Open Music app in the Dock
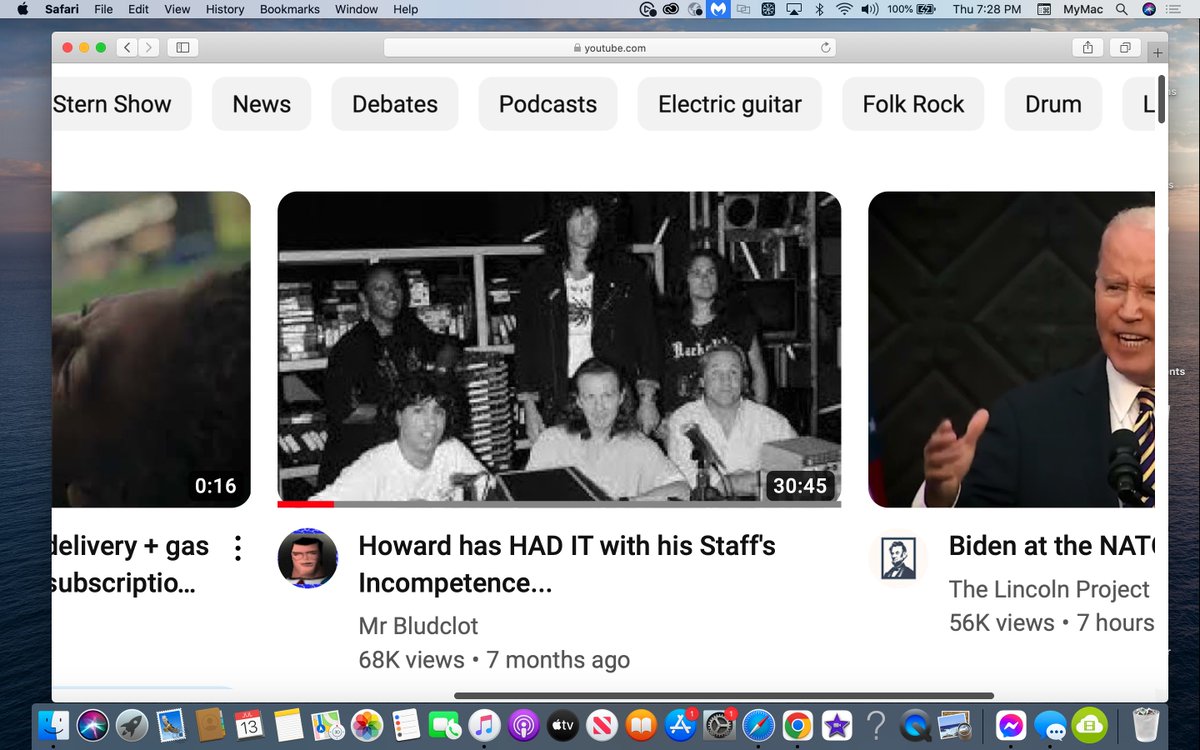 [x=484, y=724]
